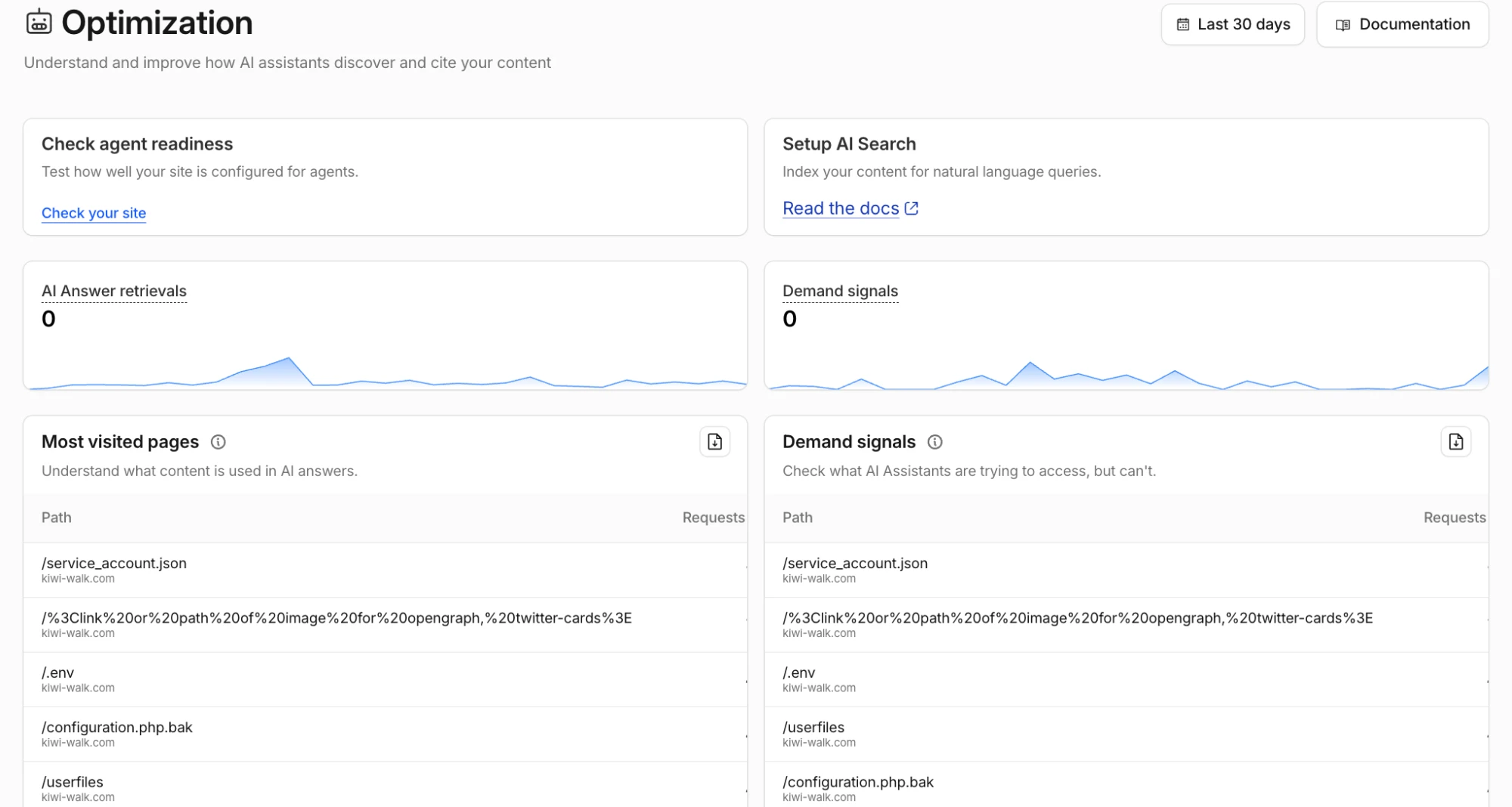Screen dimensions: 1512x807
Task: Sort Most visited pages by Requests column
Action: (713, 518)
